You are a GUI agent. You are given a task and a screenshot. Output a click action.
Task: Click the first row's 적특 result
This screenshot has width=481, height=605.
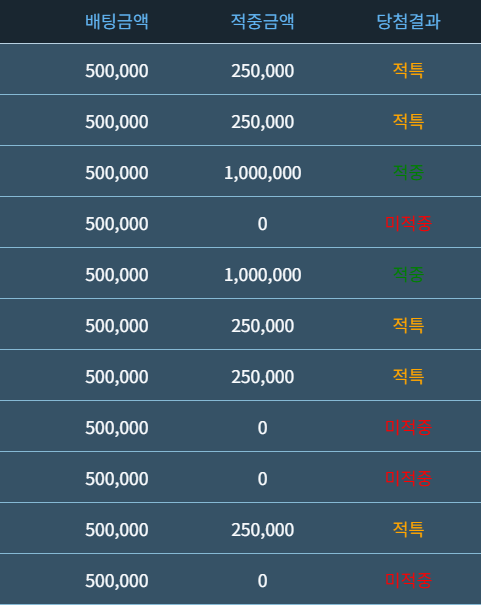(408, 70)
